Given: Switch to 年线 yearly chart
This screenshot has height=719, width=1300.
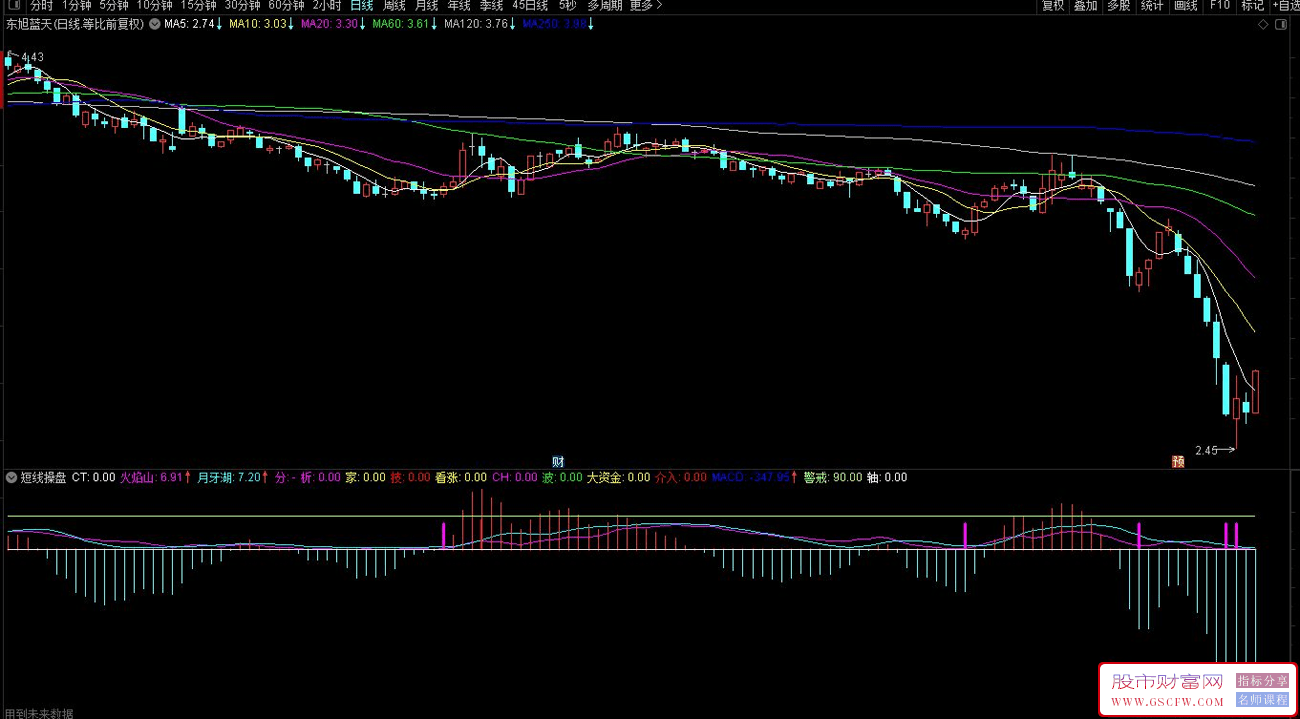Looking at the screenshot, I should pyautogui.click(x=459, y=5).
